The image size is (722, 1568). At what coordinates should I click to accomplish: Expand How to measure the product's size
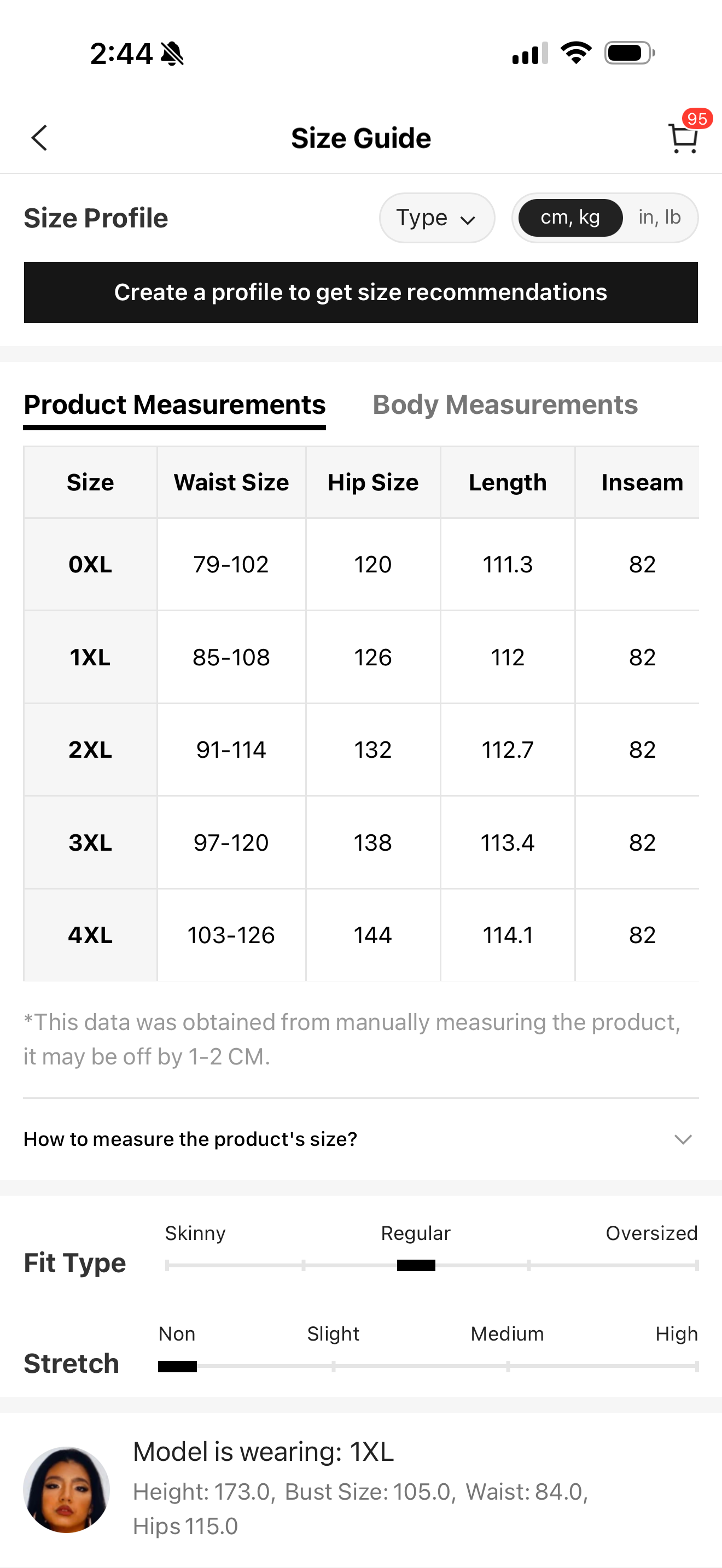[x=190, y=1139]
